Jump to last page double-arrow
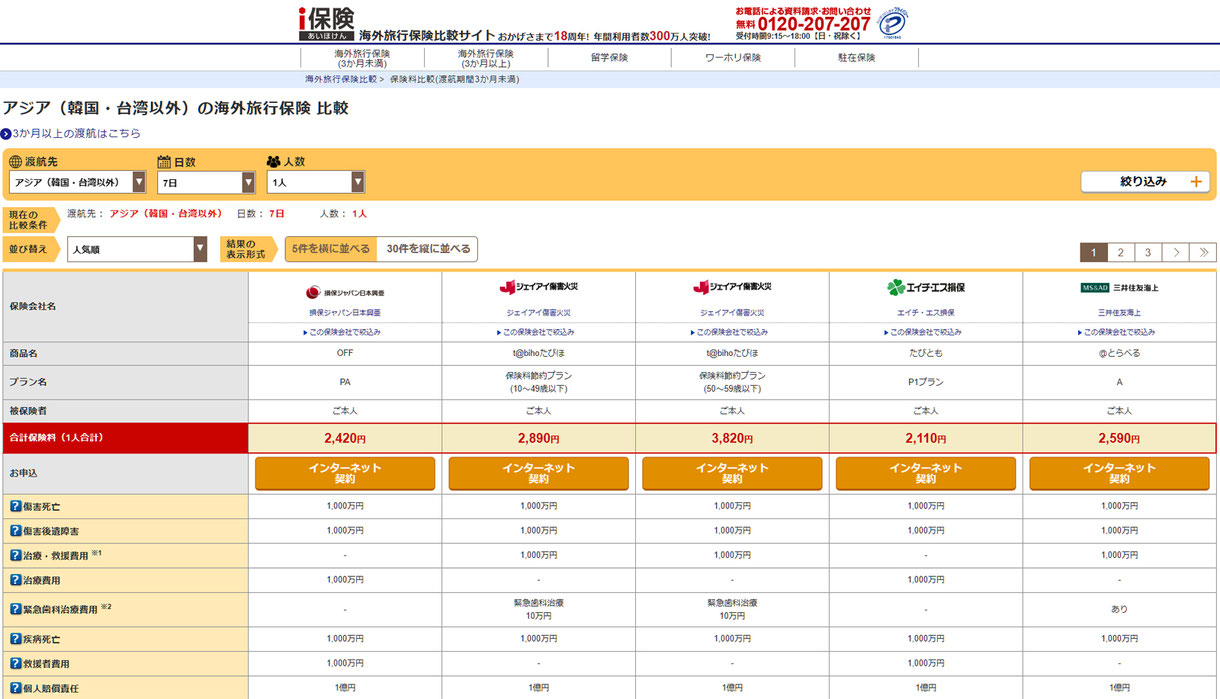This screenshot has height=699, width=1220. pyautogui.click(x=1204, y=252)
